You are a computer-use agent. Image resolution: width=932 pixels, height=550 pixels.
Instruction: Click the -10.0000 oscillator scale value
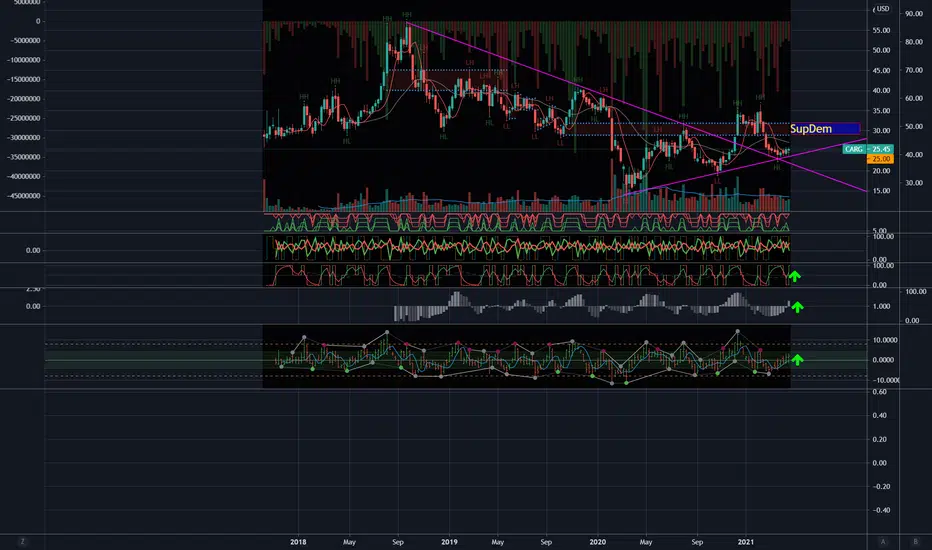[884, 381]
